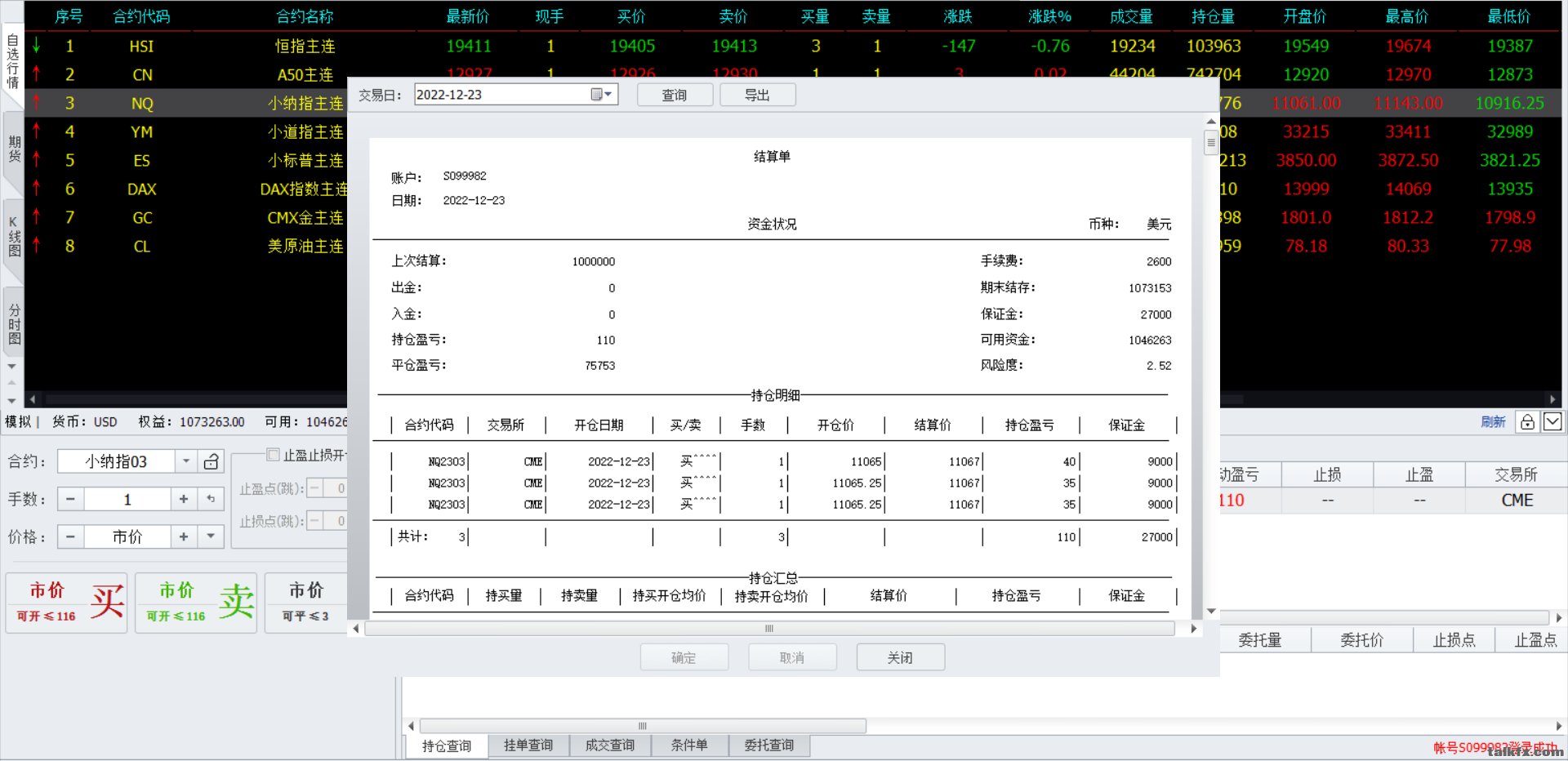The height and width of the screenshot is (761, 1568).
Task: Click the green 市价 卖 sell button
Action: click(x=196, y=603)
